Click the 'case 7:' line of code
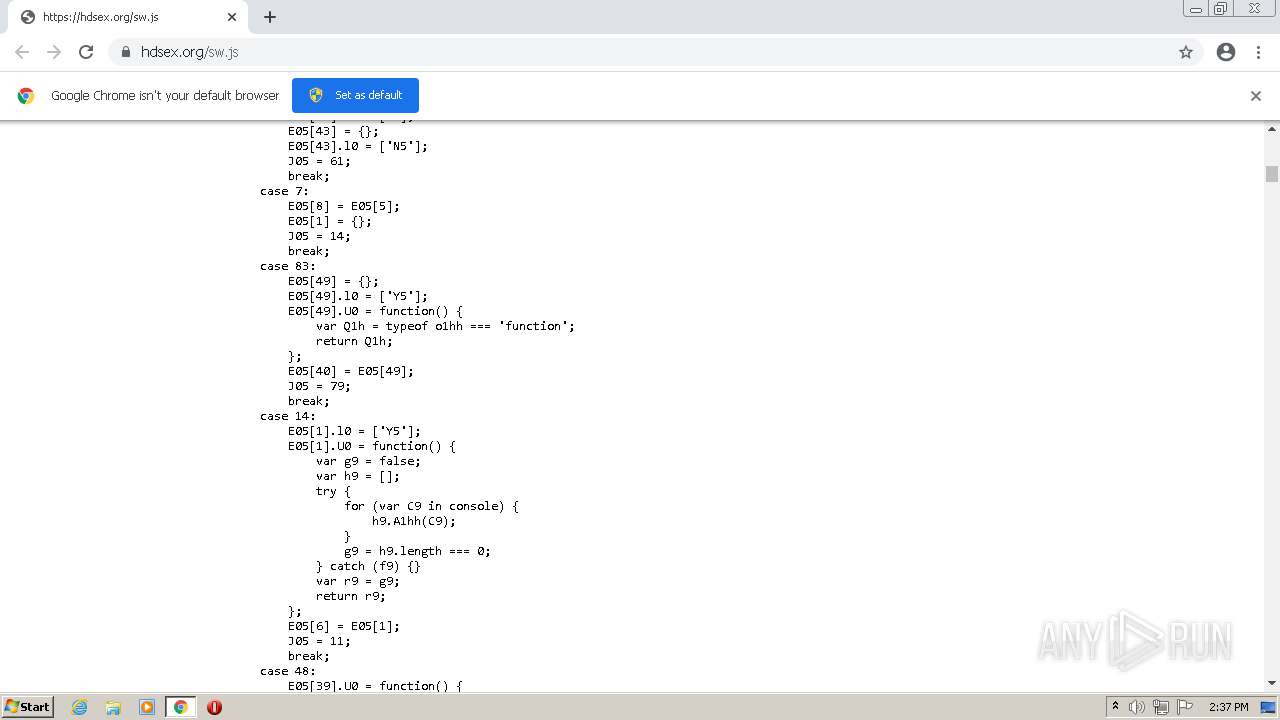This screenshot has height=720, width=1280. click(x=284, y=191)
